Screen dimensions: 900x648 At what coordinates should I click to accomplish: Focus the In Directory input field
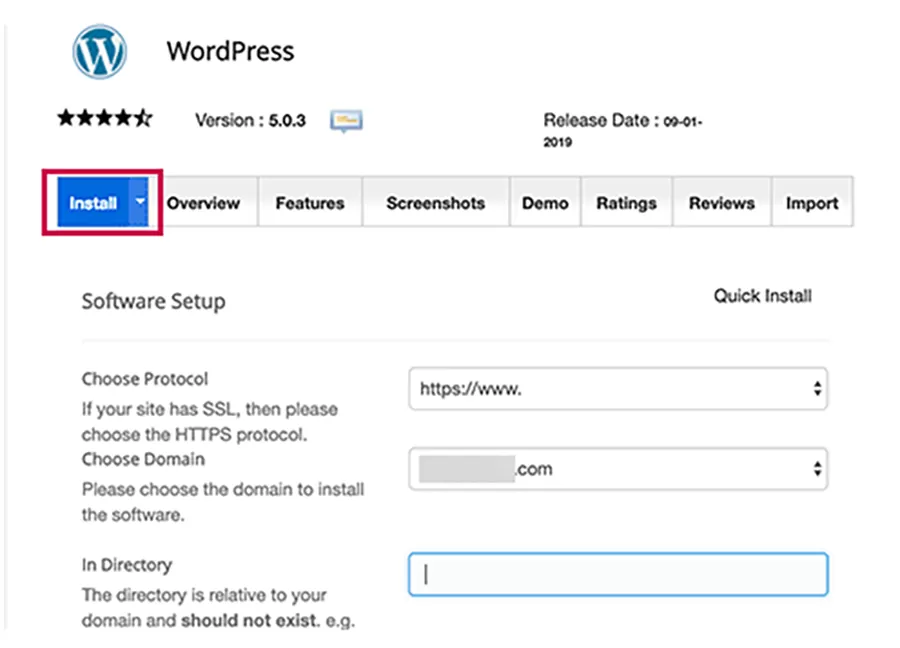[618, 574]
